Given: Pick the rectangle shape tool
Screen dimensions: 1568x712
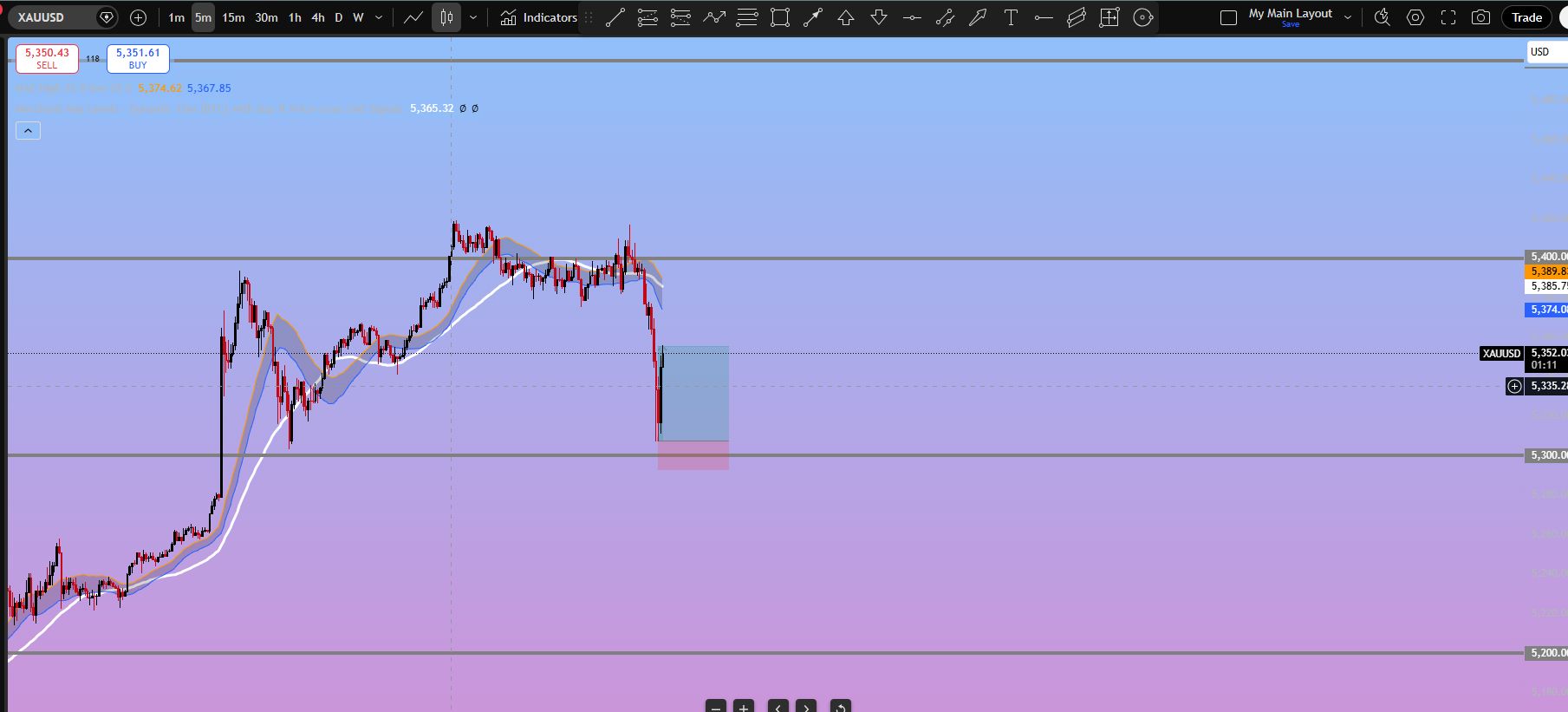Looking at the screenshot, I should pyautogui.click(x=780, y=17).
